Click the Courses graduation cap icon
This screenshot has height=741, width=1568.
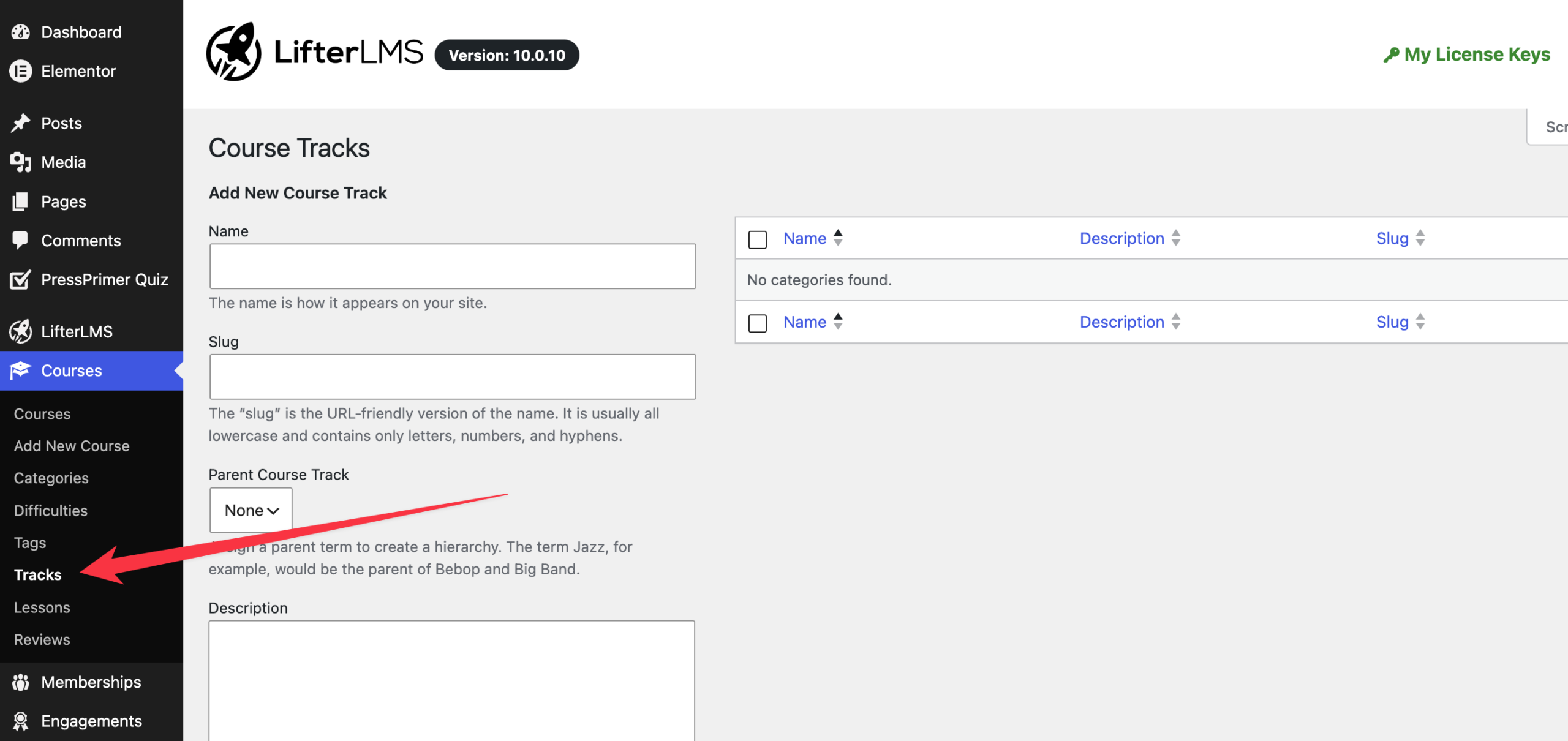[x=20, y=371]
